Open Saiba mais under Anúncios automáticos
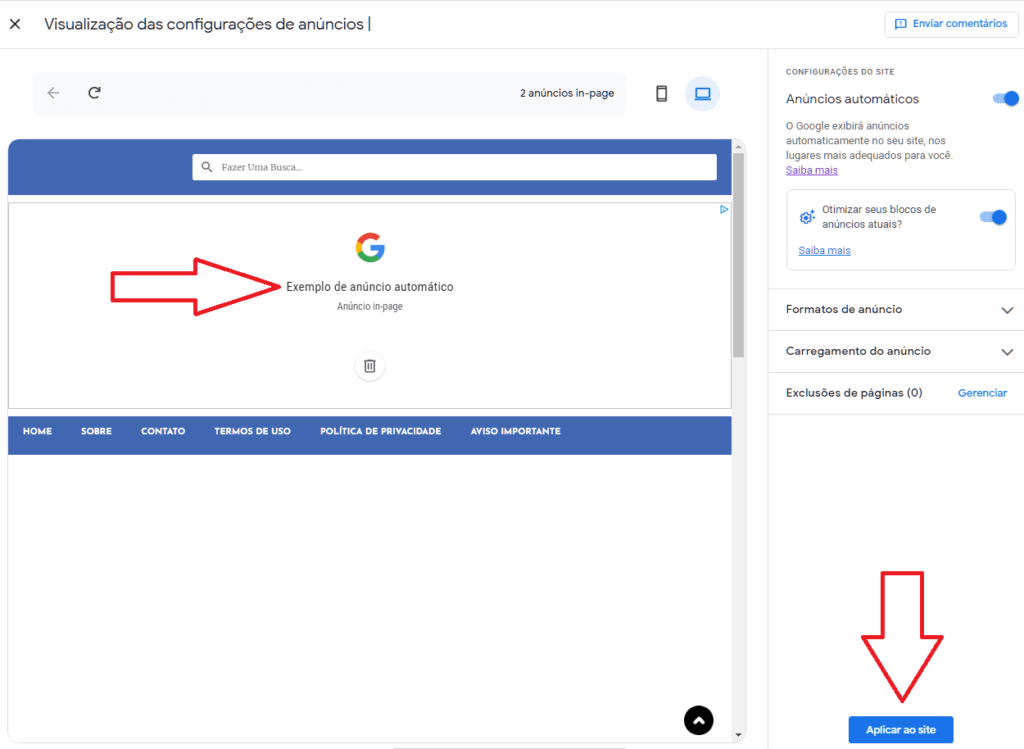 [x=811, y=170]
